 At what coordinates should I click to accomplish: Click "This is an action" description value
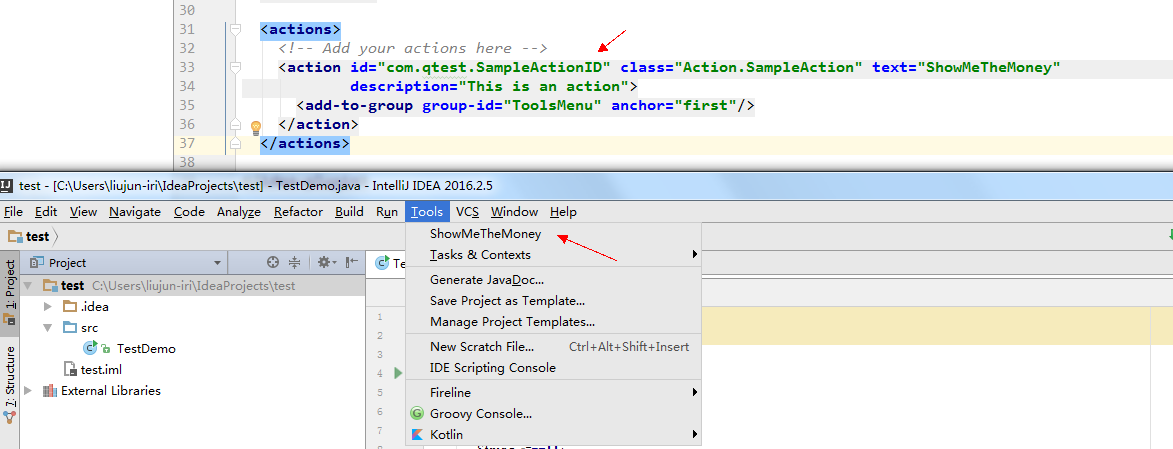point(544,86)
